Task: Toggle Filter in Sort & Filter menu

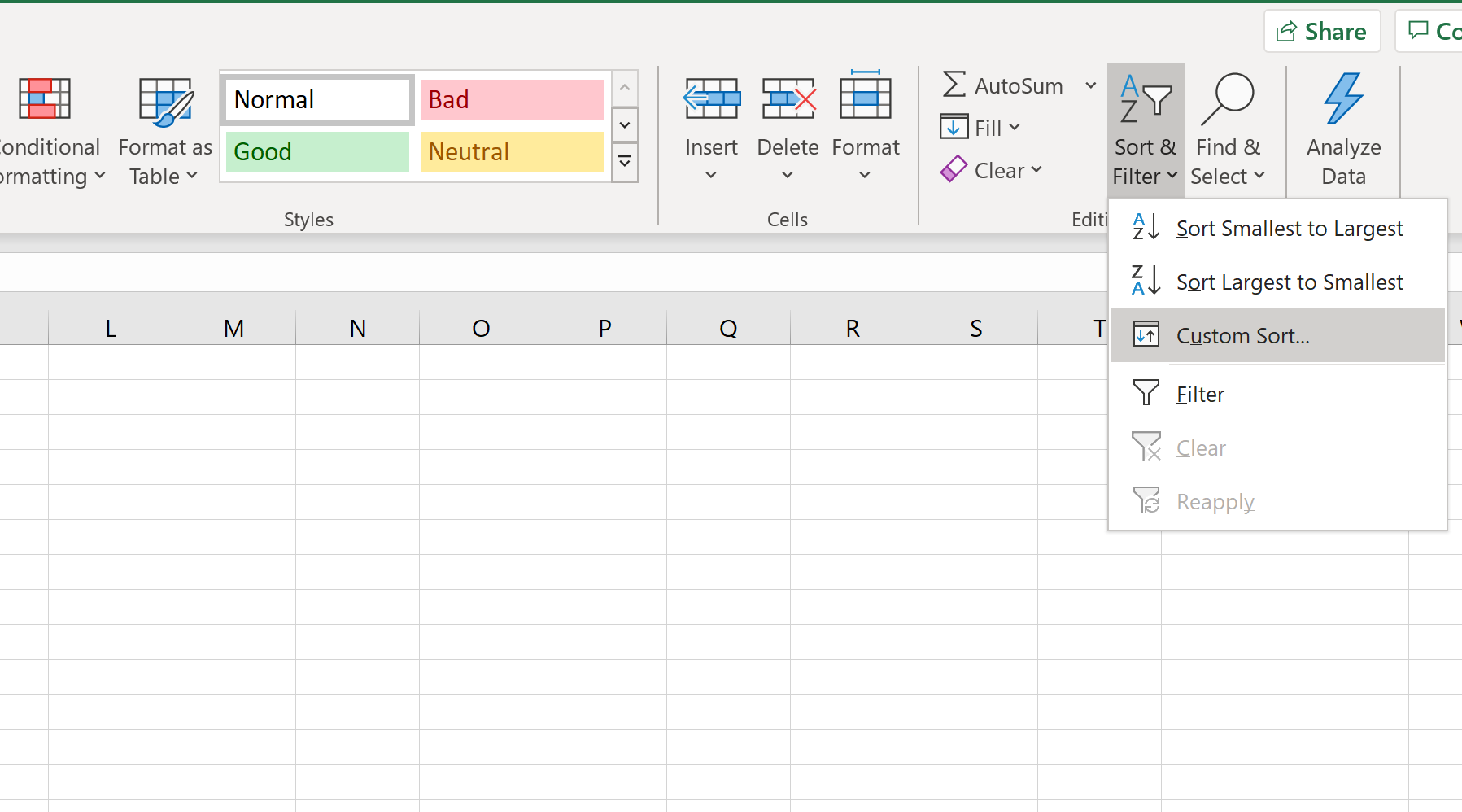Action: (x=1199, y=395)
